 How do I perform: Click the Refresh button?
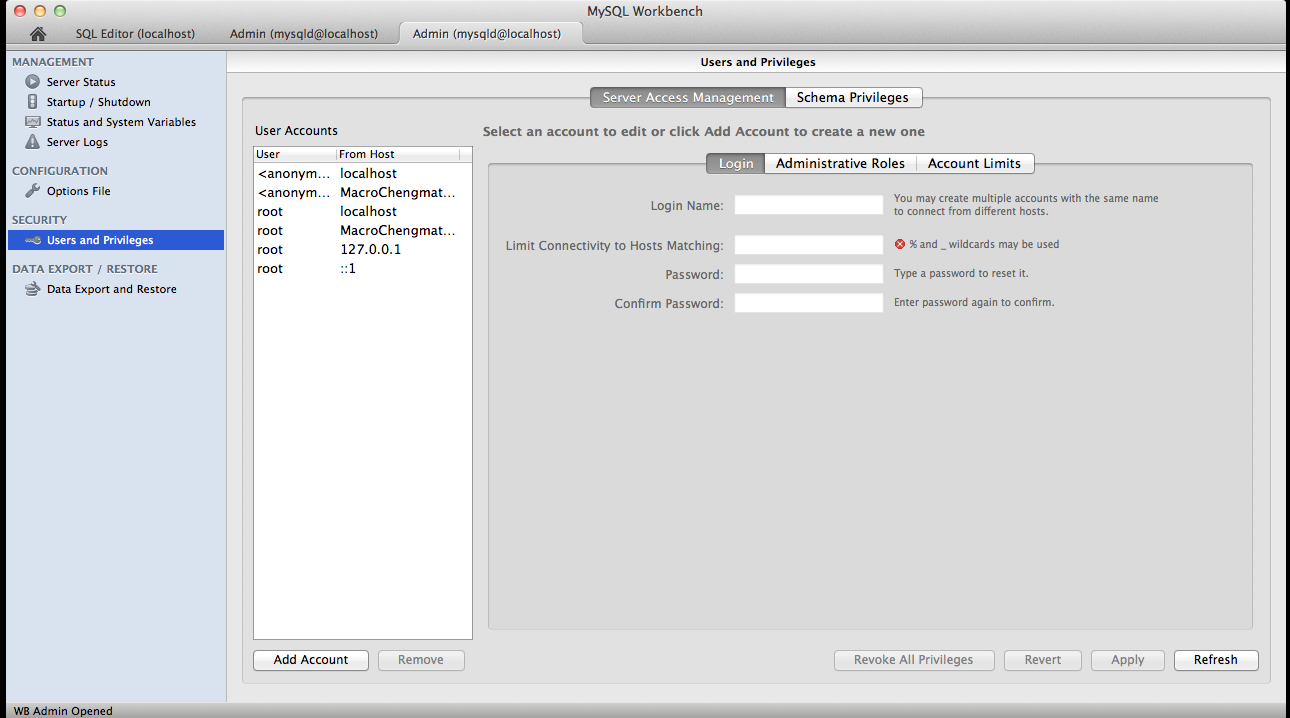[1216, 660]
